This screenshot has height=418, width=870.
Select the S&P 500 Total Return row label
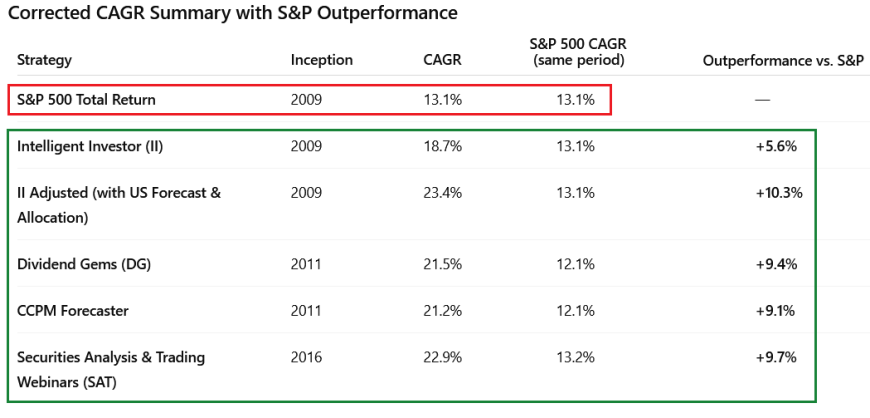click(x=87, y=100)
